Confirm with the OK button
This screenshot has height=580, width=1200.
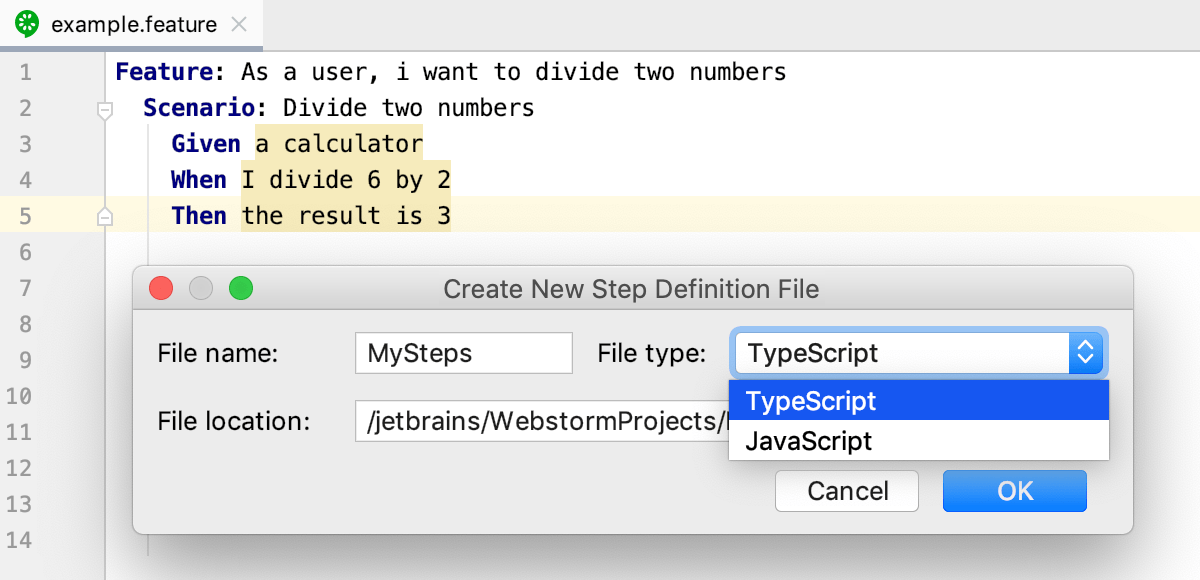1014,491
